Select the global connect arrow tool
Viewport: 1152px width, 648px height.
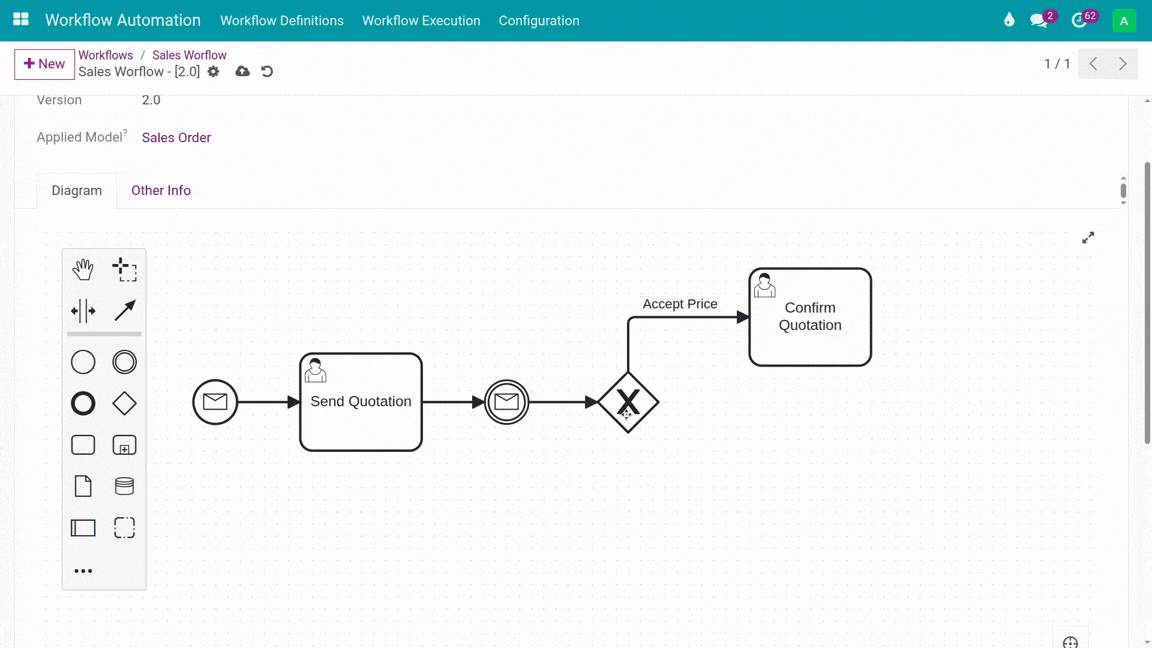click(124, 311)
